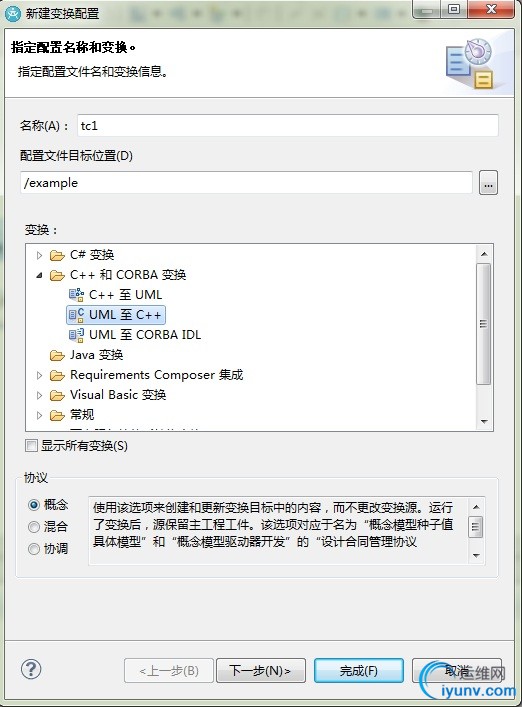Select the 协调 protocol radio button
Viewport: 522px width, 707px height.
coord(34,548)
